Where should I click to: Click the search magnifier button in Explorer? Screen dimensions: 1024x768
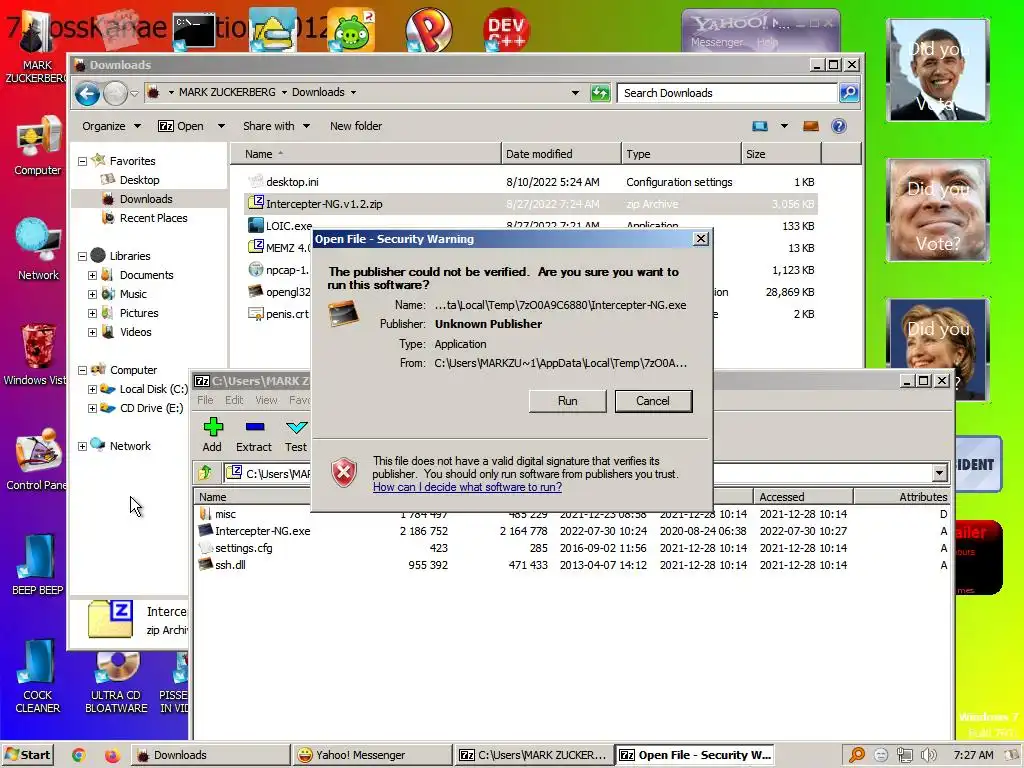click(x=848, y=93)
